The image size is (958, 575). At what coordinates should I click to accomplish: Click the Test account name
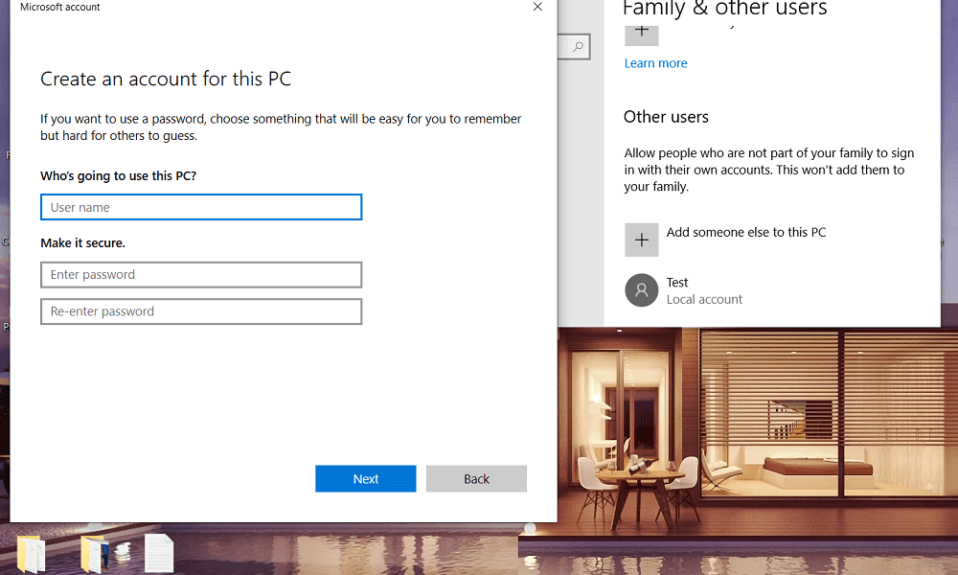tap(677, 282)
